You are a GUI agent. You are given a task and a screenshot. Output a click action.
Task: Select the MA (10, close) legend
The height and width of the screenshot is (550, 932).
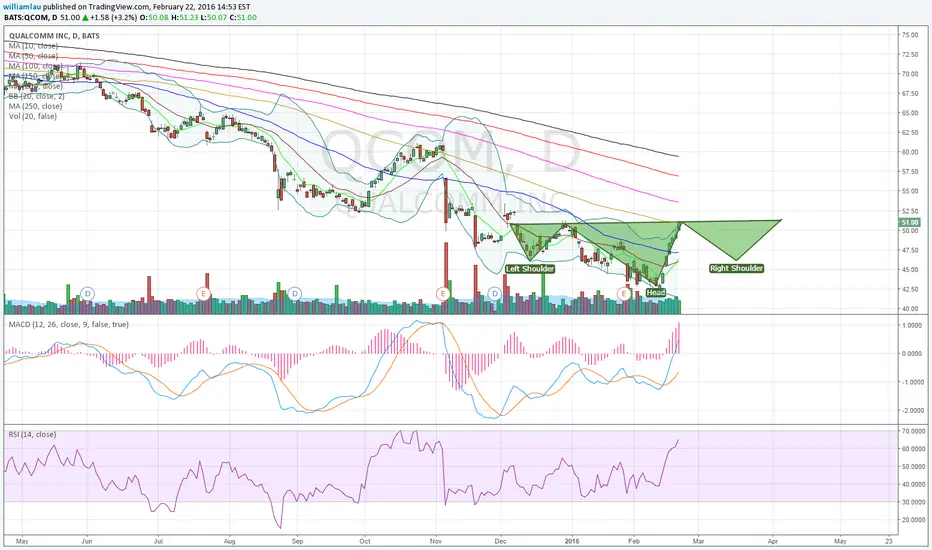click(33, 46)
